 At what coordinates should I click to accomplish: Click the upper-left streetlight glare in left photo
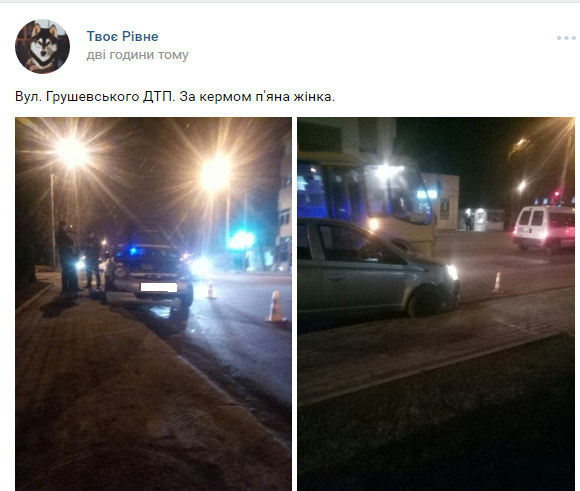pos(72,152)
